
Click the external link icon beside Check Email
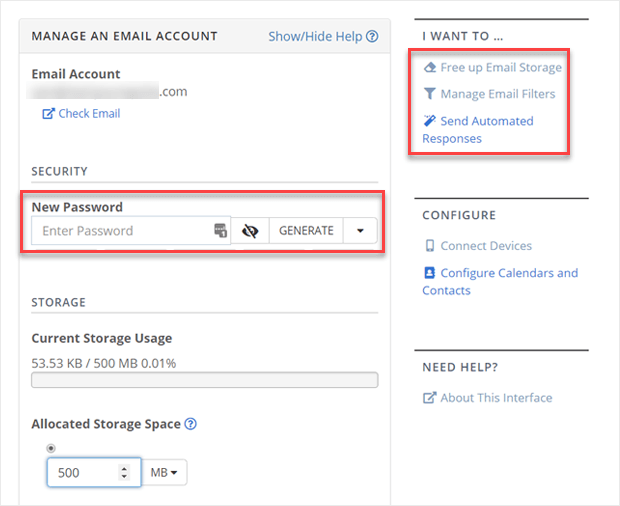48,114
